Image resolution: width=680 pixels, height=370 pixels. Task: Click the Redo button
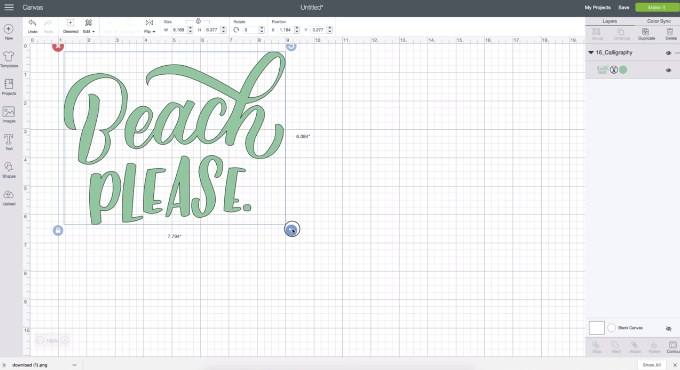point(48,26)
